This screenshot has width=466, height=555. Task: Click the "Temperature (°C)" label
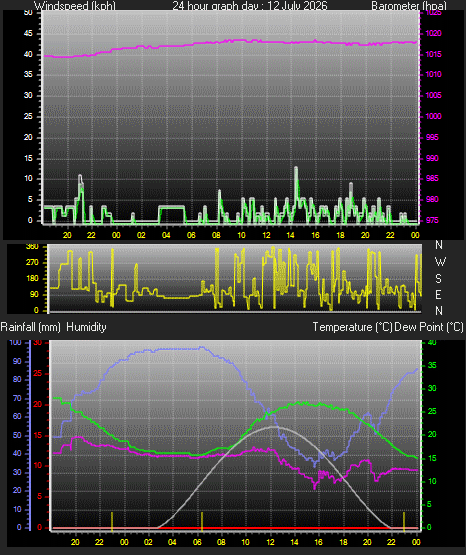pos(352,327)
